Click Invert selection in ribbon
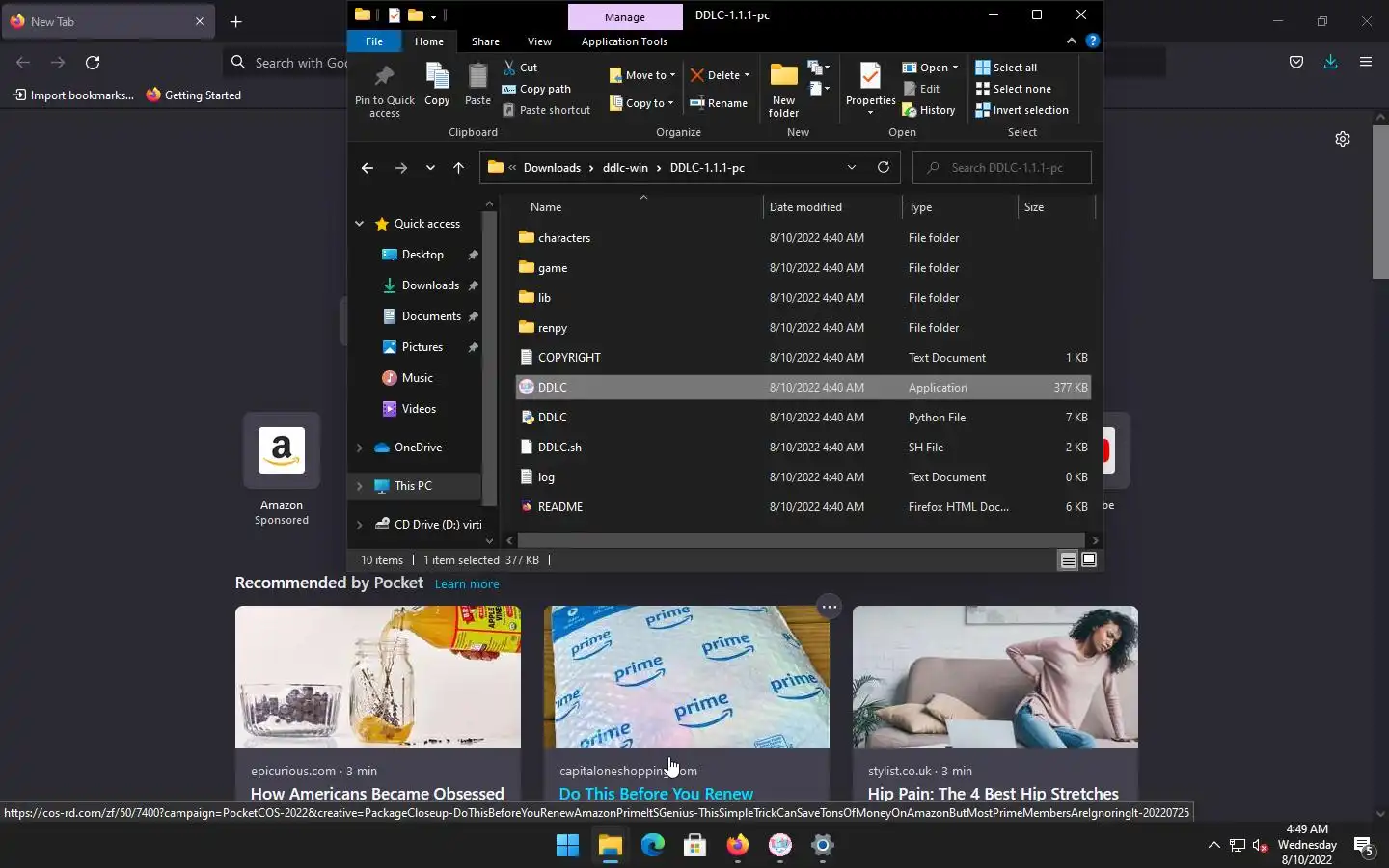 1021,110
